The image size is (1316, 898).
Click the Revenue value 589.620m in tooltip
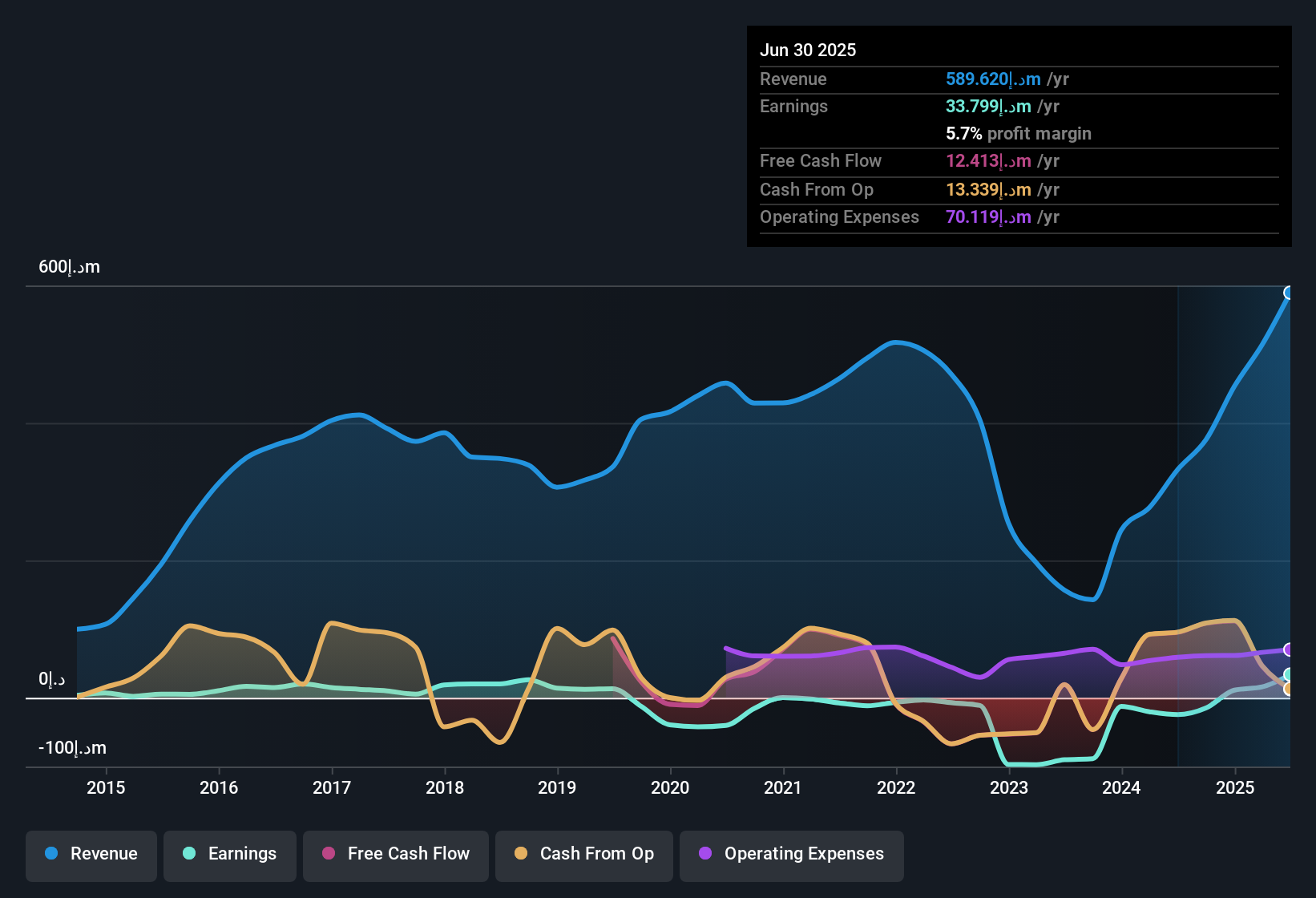pos(994,79)
